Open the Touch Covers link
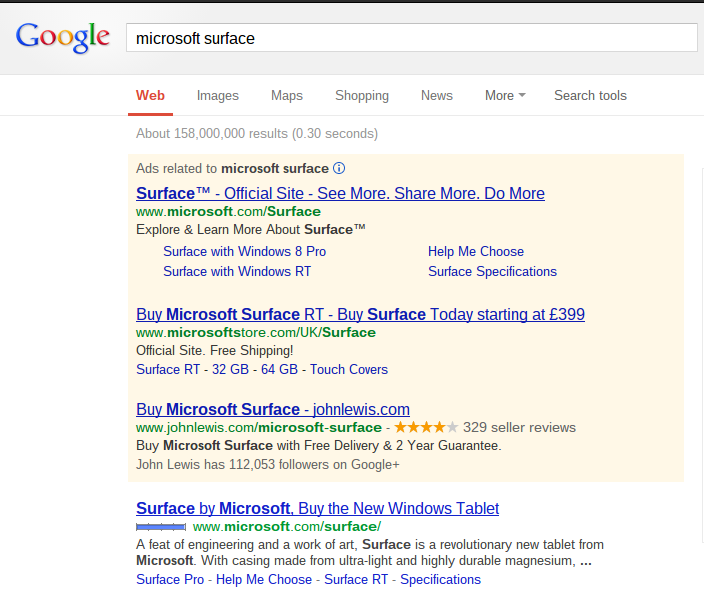Image resolution: width=704 pixels, height=601 pixels. click(349, 369)
